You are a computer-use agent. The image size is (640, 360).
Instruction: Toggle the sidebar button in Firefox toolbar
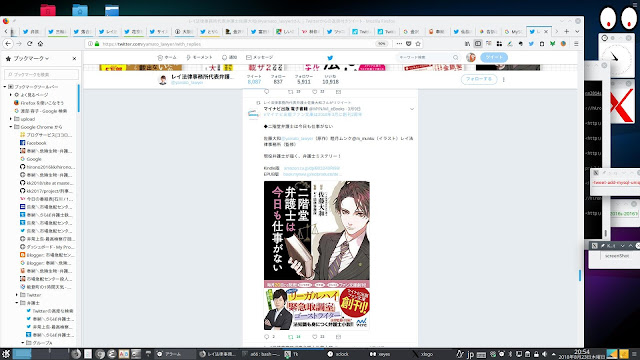(478, 44)
